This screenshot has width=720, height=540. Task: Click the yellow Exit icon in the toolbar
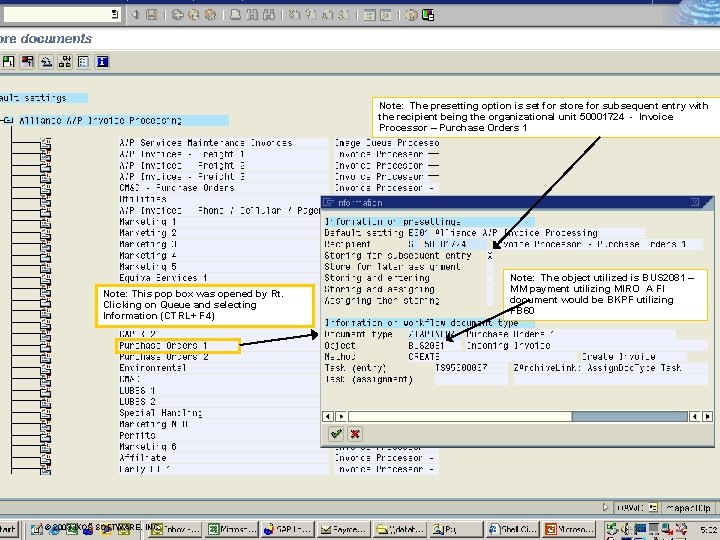coord(194,15)
